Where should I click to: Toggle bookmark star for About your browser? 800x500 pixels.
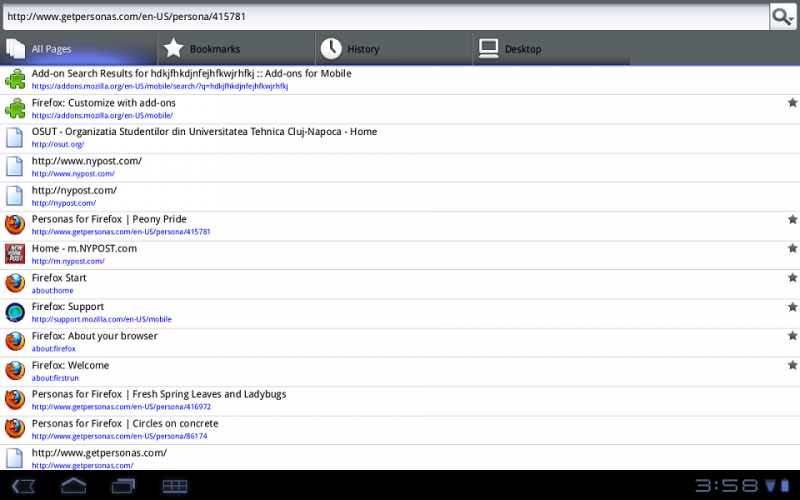click(x=792, y=336)
